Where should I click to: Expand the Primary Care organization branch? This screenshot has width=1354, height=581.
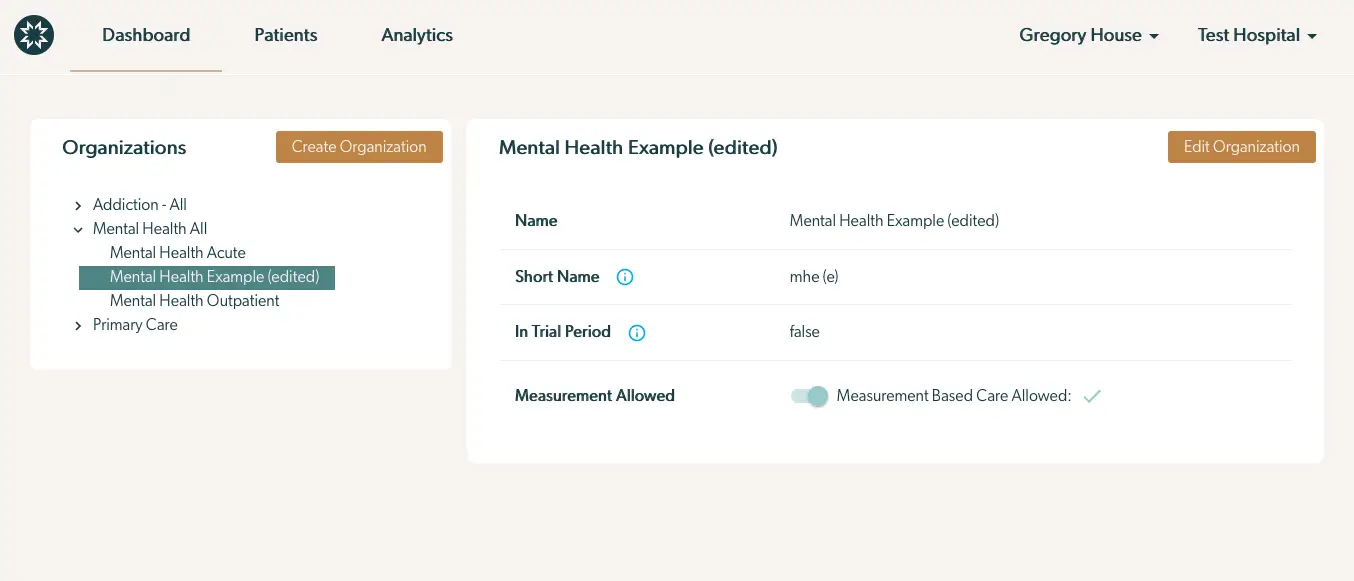[78, 324]
